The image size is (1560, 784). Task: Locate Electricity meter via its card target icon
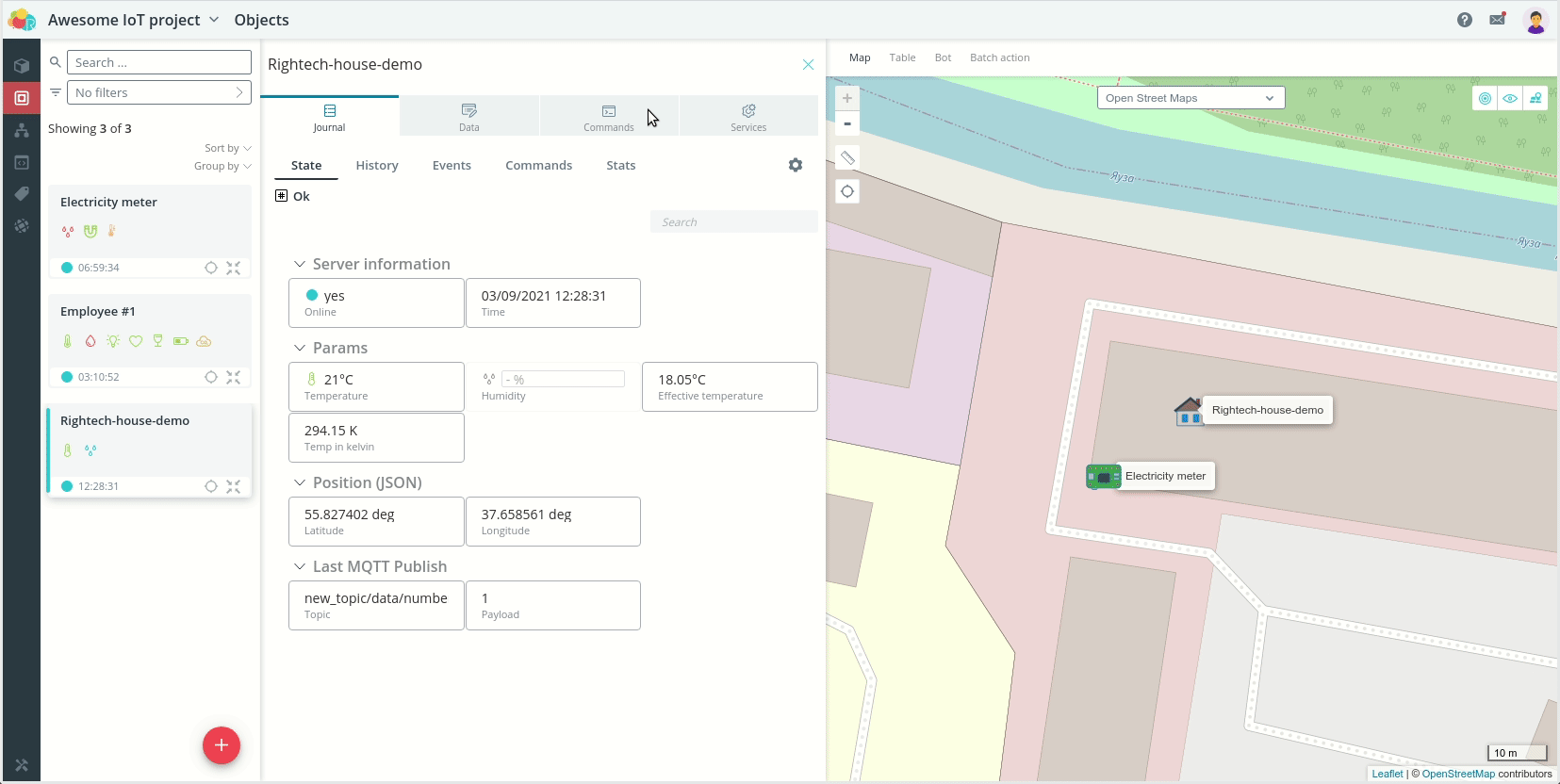tap(211, 268)
